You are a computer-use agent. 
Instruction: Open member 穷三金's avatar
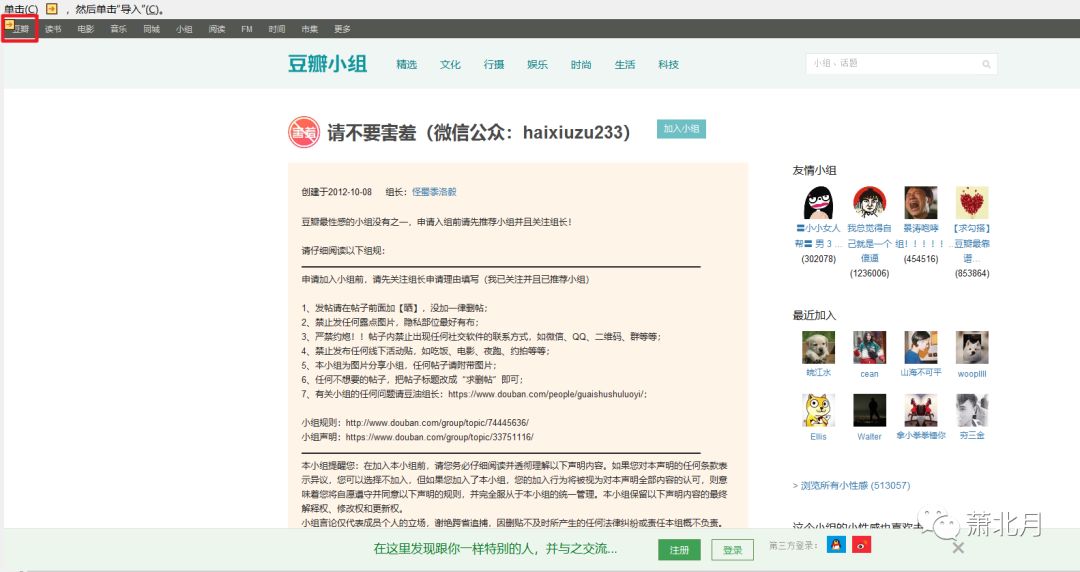coord(972,411)
